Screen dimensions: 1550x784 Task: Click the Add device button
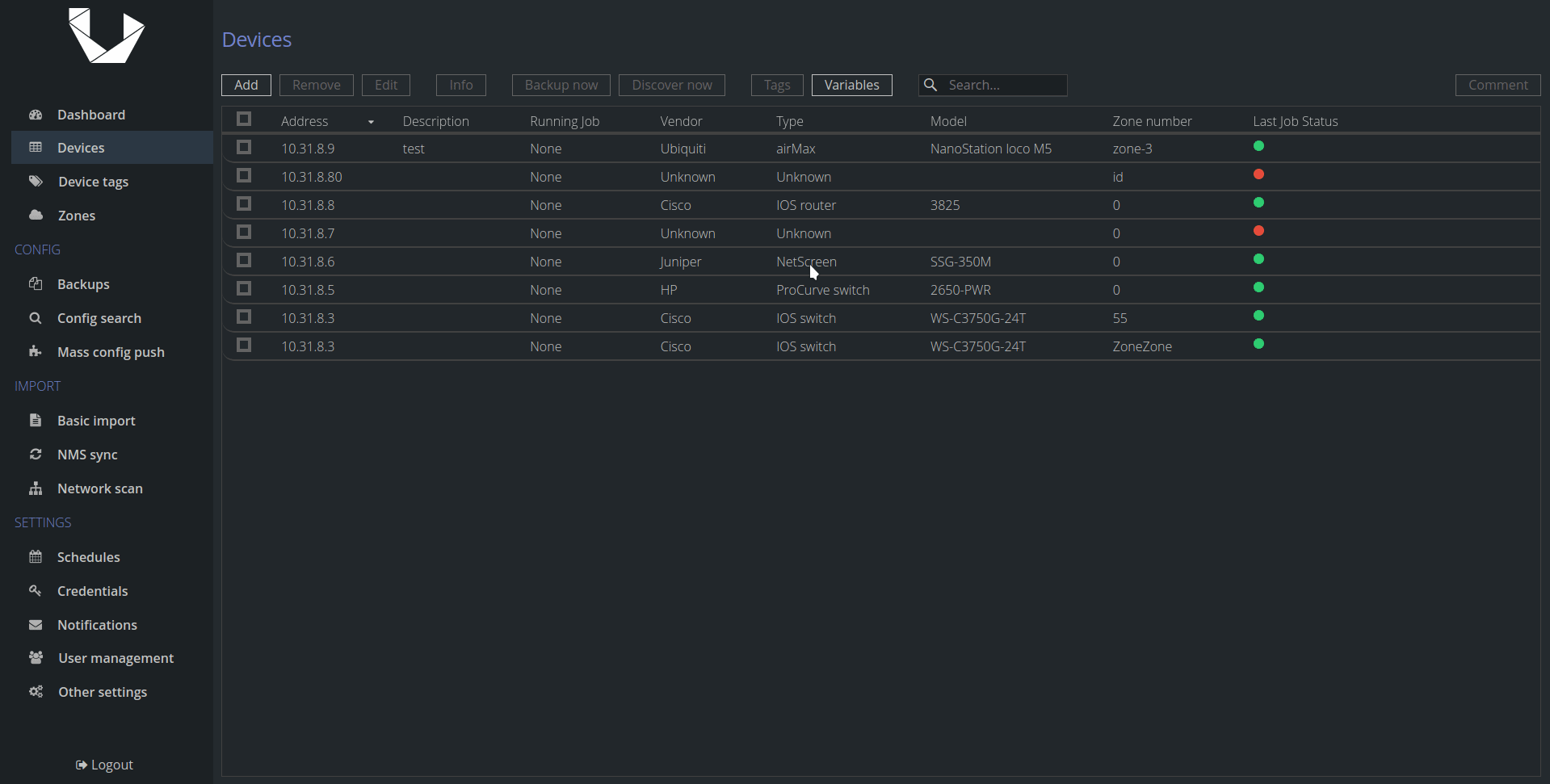pos(246,85)
